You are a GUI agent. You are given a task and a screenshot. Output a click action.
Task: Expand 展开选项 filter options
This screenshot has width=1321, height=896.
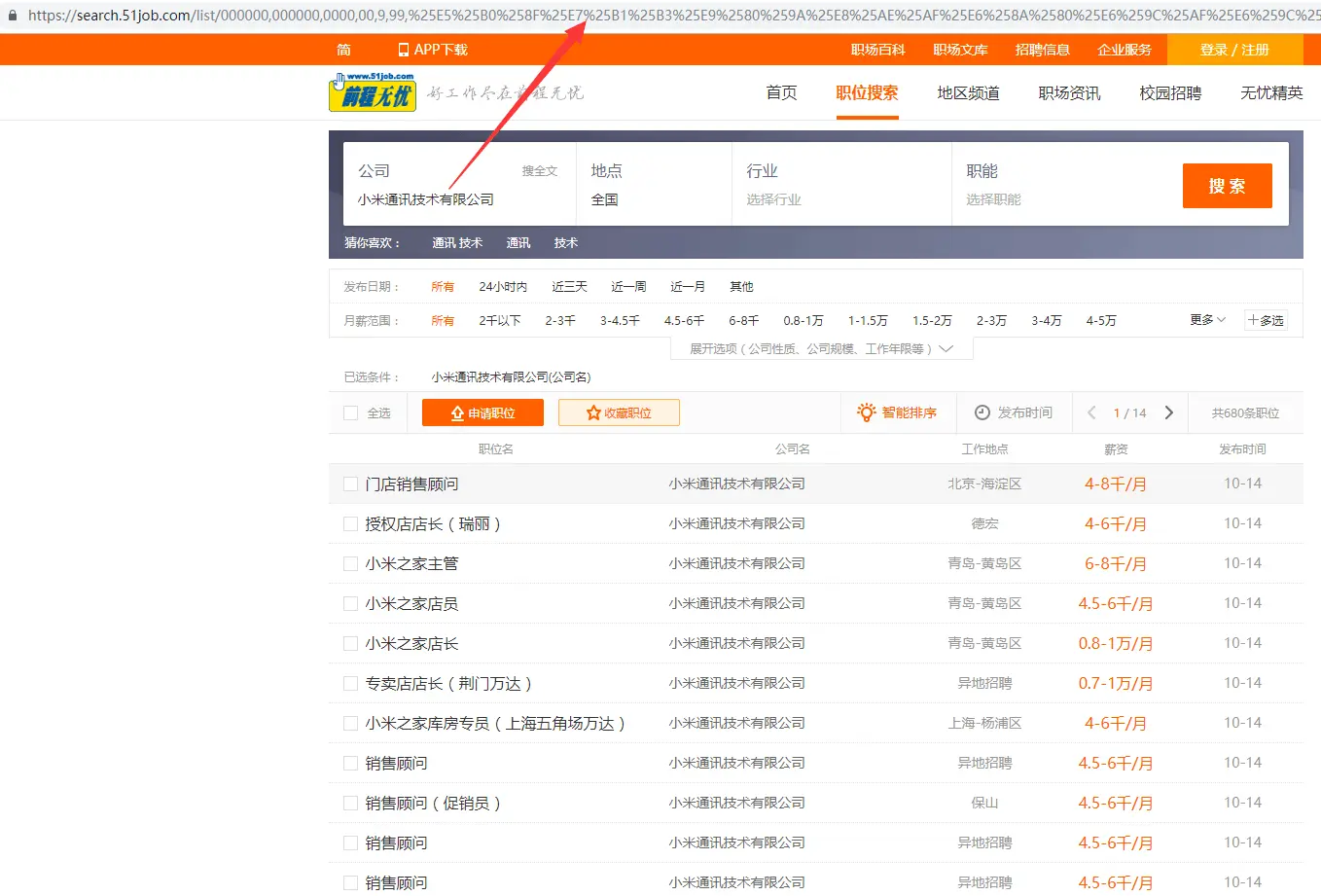tap(822, 348)
